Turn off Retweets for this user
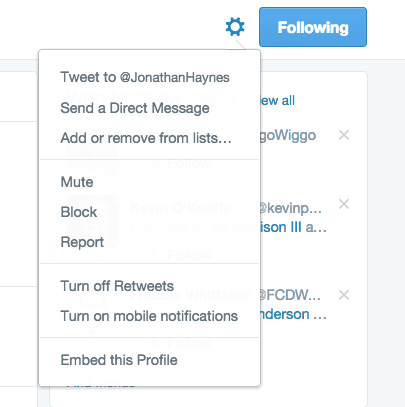This screenshot has height=407, width=405. coord(117,286)
